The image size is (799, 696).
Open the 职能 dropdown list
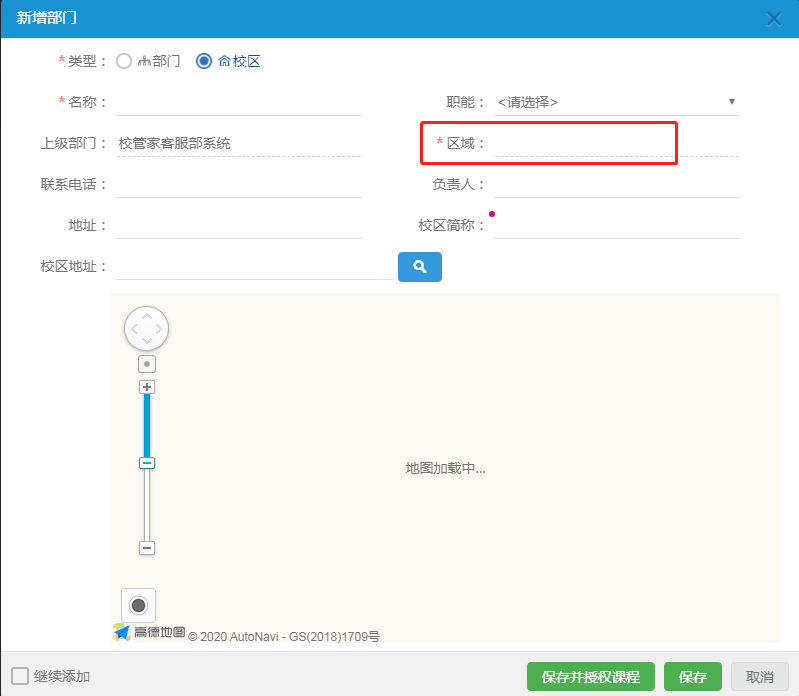click(617, 102)
